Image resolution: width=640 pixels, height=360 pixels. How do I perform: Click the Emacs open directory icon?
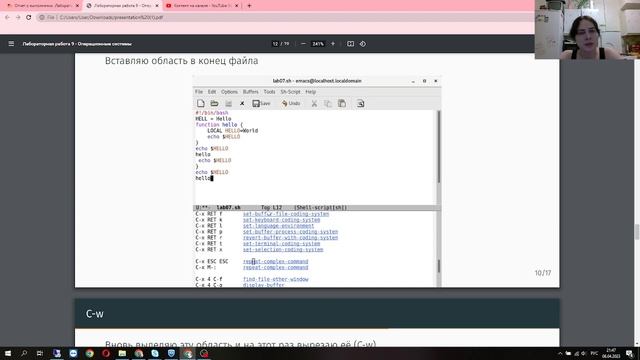(x=229, y=103)
